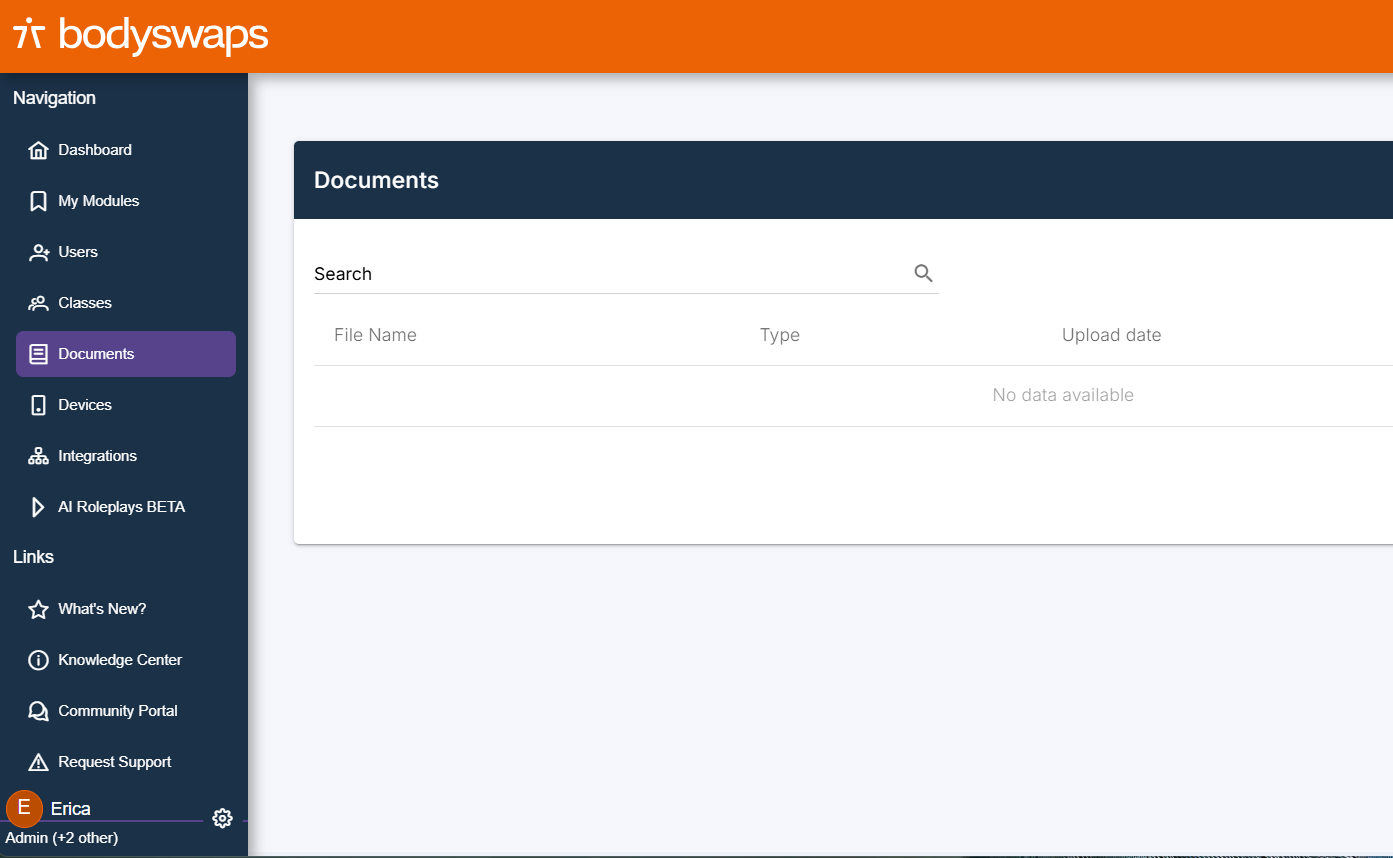The height and width of the screenshot is (858, 1393).
Task: Click the Users person icon
Action: (x=38, y=251)
